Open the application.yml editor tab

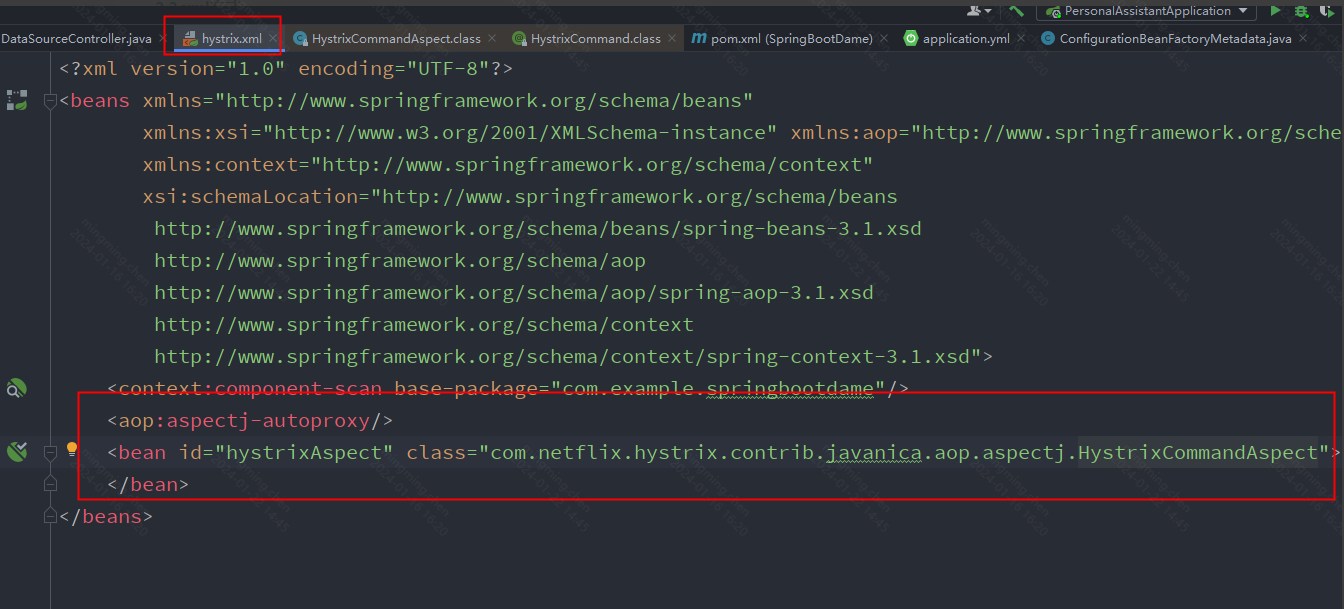click(965, 39)
